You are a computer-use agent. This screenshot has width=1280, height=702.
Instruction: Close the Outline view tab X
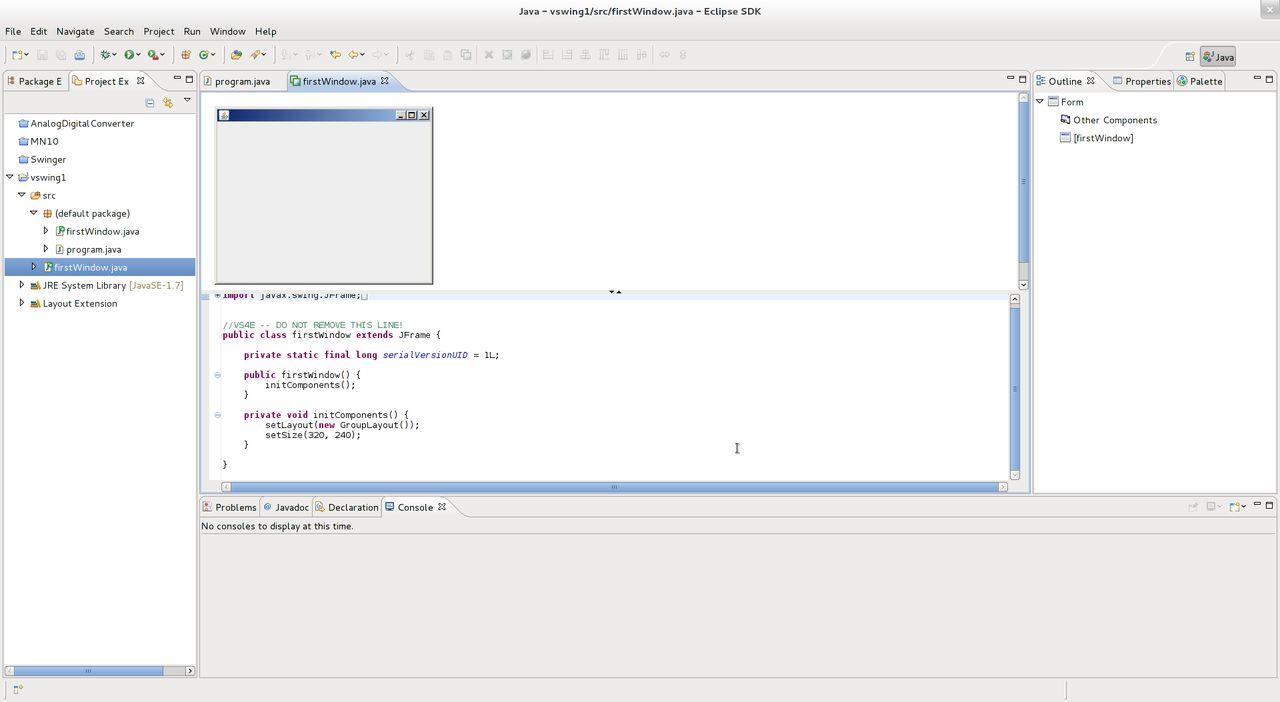(1091, 81)
